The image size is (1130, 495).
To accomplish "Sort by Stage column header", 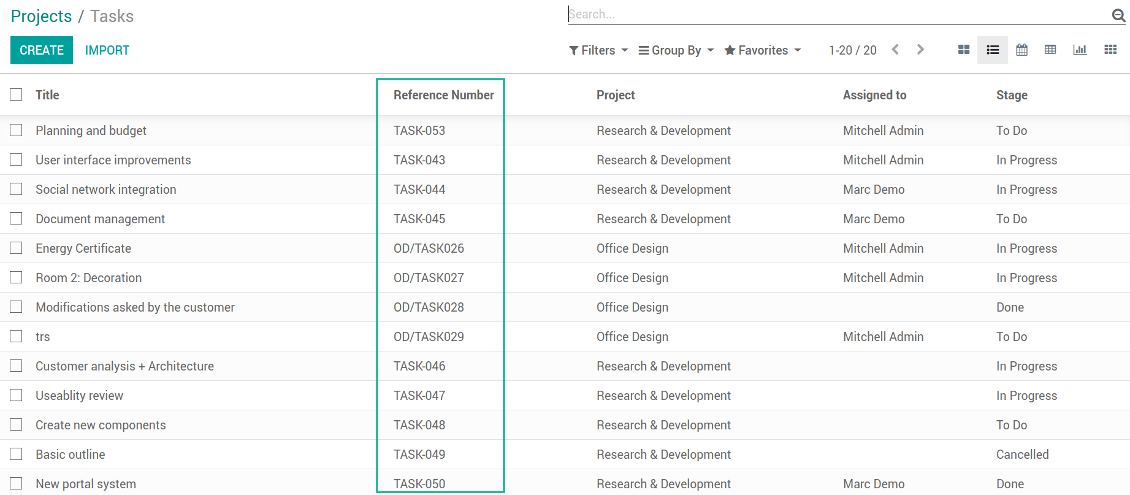I will pos(1011,95).
